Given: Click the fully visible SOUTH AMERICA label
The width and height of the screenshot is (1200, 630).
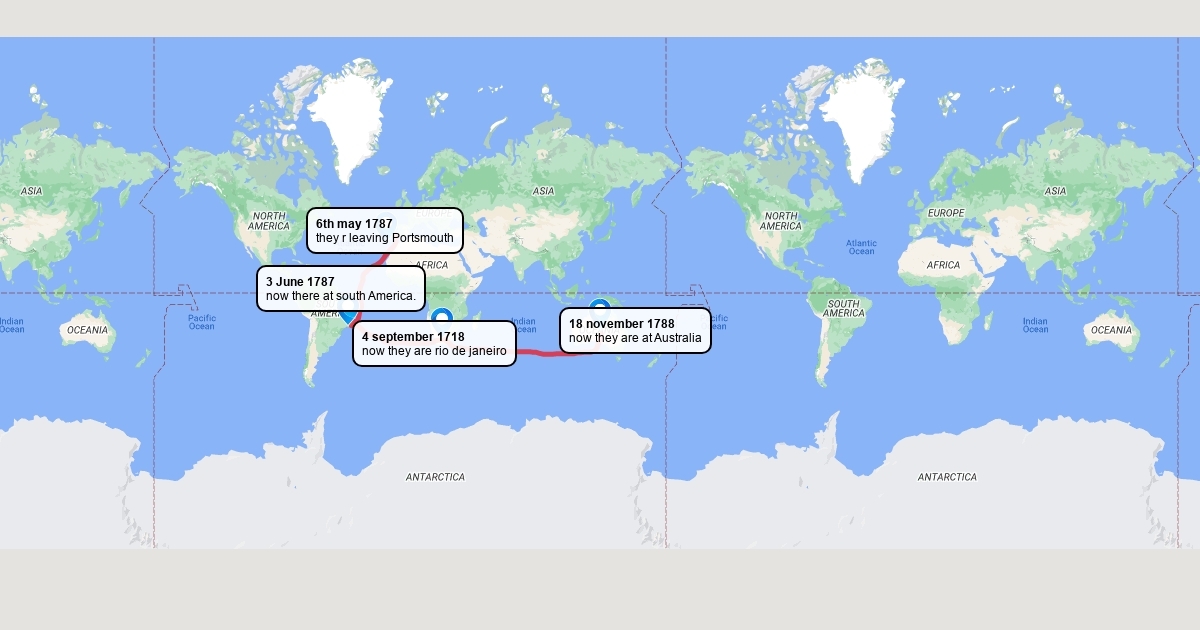Looking at the screenshot, I should (x=843, y=308).
